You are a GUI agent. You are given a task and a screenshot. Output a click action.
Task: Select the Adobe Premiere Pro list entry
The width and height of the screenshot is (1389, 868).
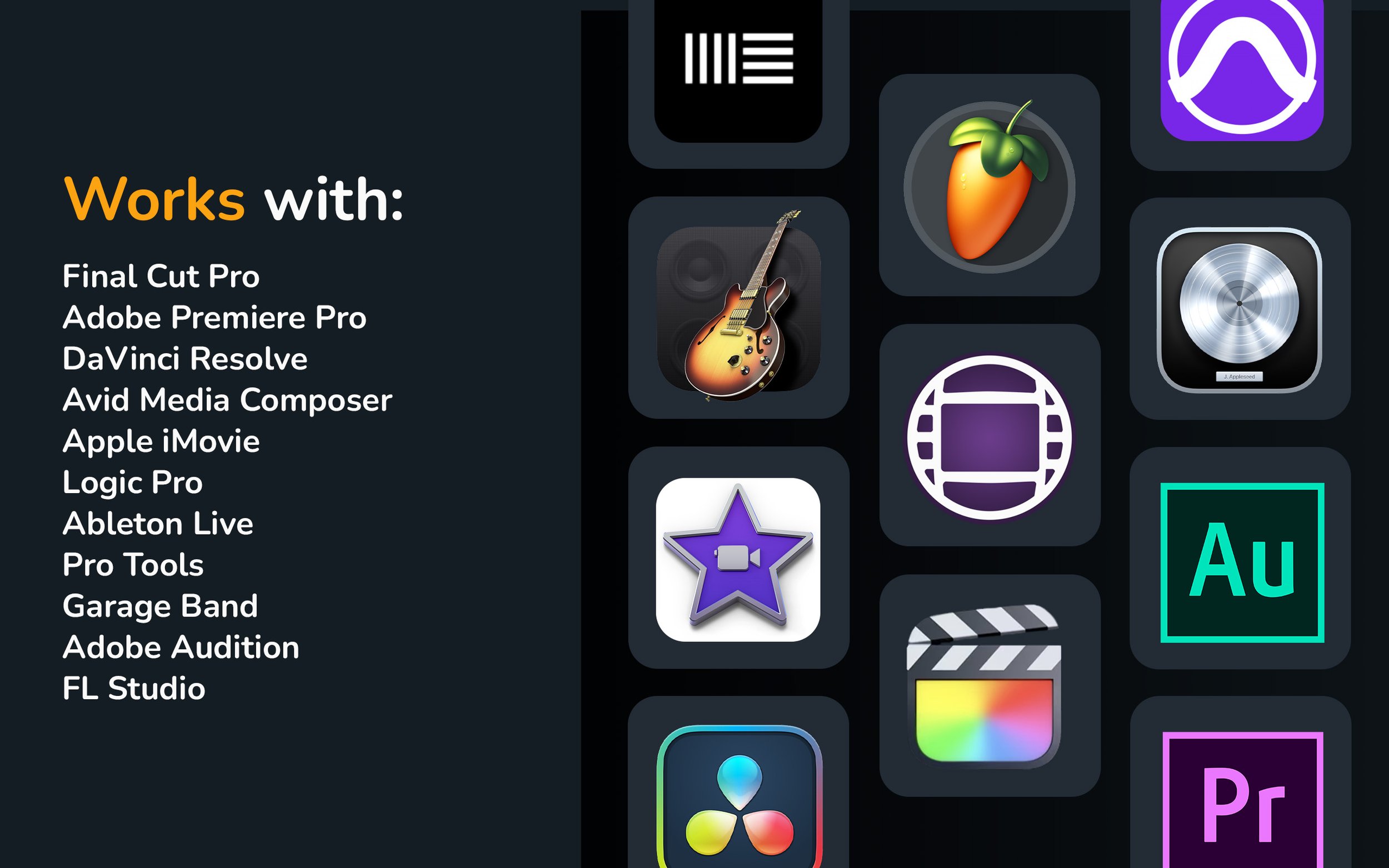pos(214,318)
